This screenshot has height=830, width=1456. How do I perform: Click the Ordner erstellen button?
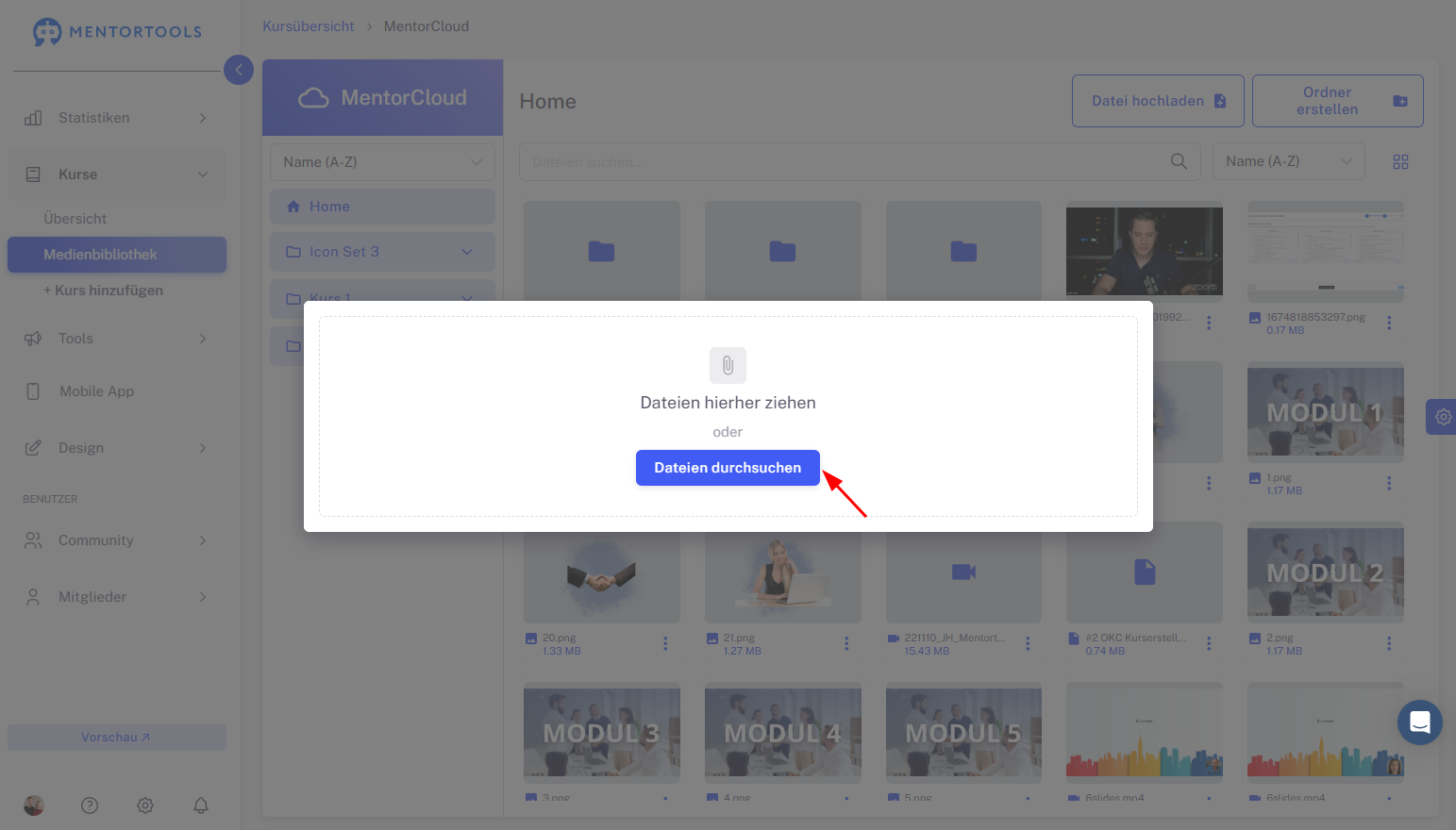tap(1337, 101)
